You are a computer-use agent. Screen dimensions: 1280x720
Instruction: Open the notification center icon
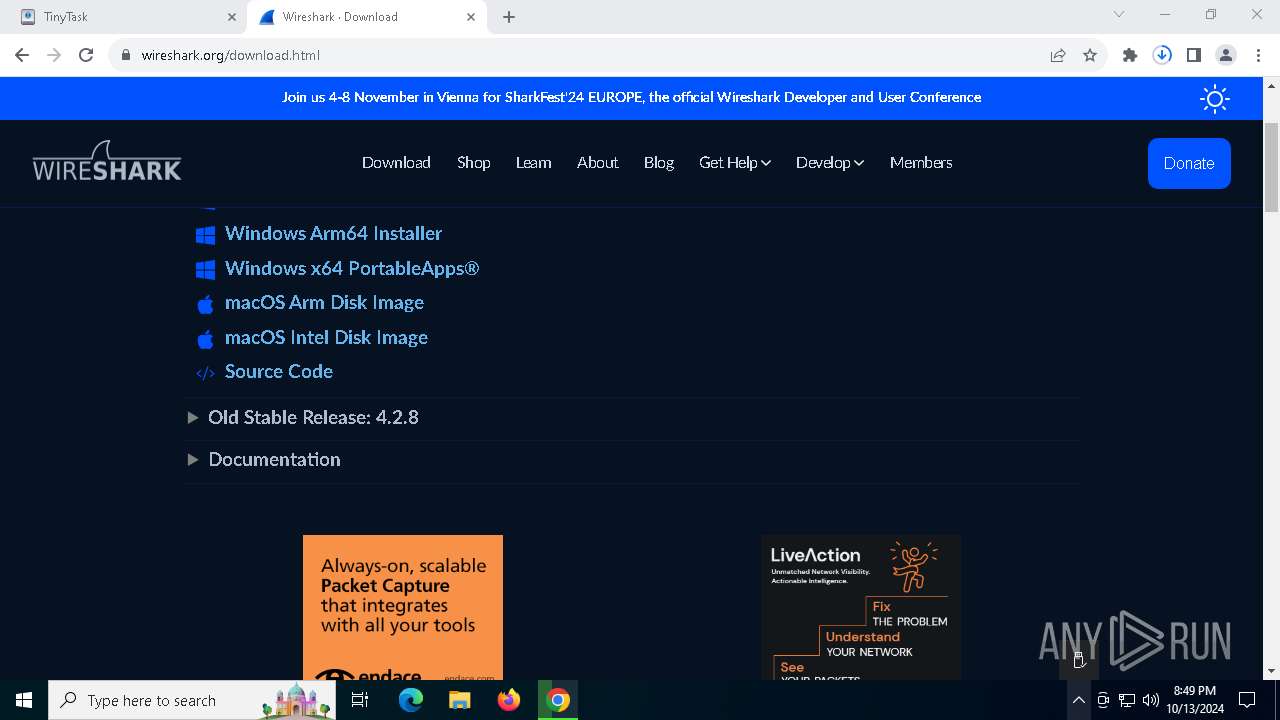[x=1247, y=700]
